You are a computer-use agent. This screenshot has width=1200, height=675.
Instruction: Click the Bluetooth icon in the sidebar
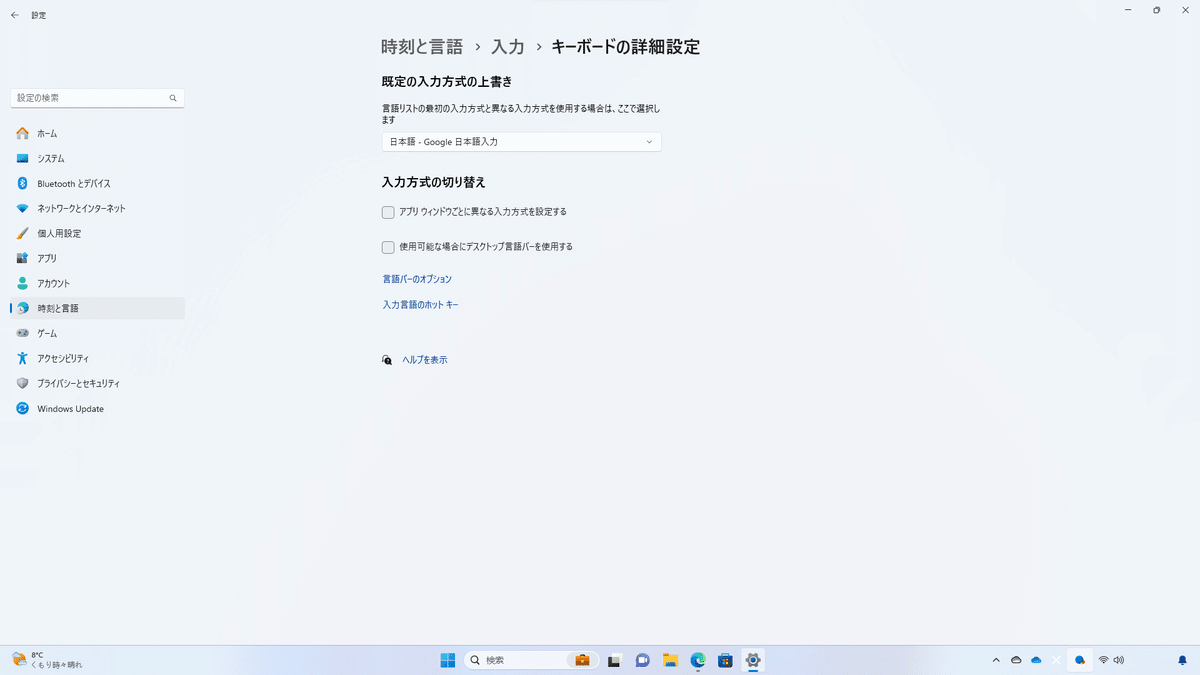click(22, 183)
